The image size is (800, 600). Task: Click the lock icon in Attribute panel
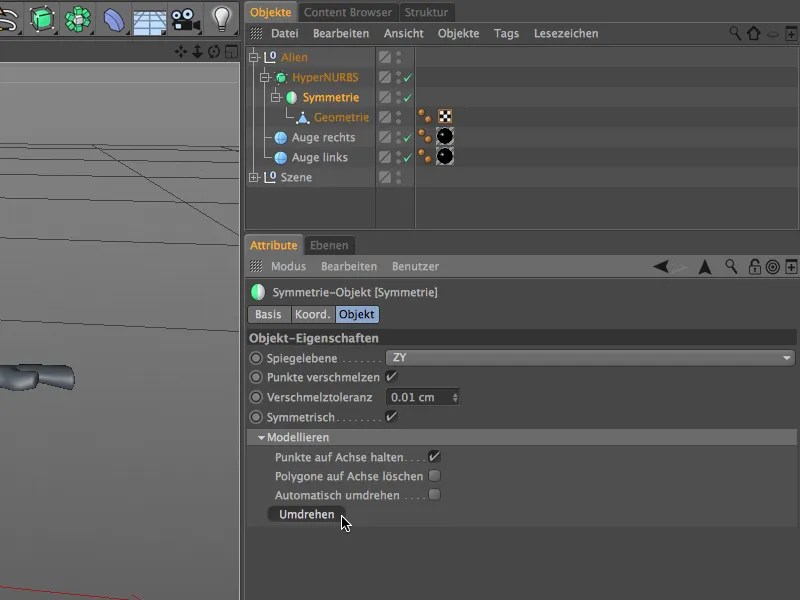coord(755,267)
